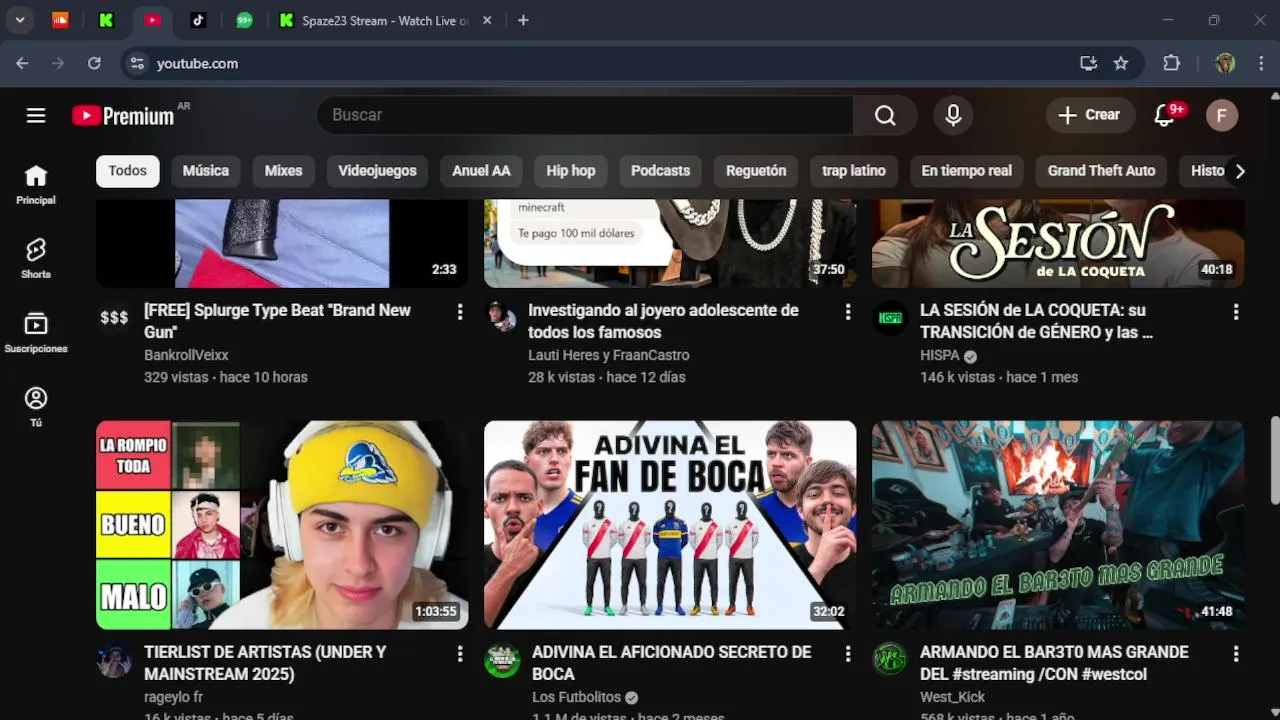1280x720 pixels.
Task: Go back in browser
Action: (x=22, y=63)
